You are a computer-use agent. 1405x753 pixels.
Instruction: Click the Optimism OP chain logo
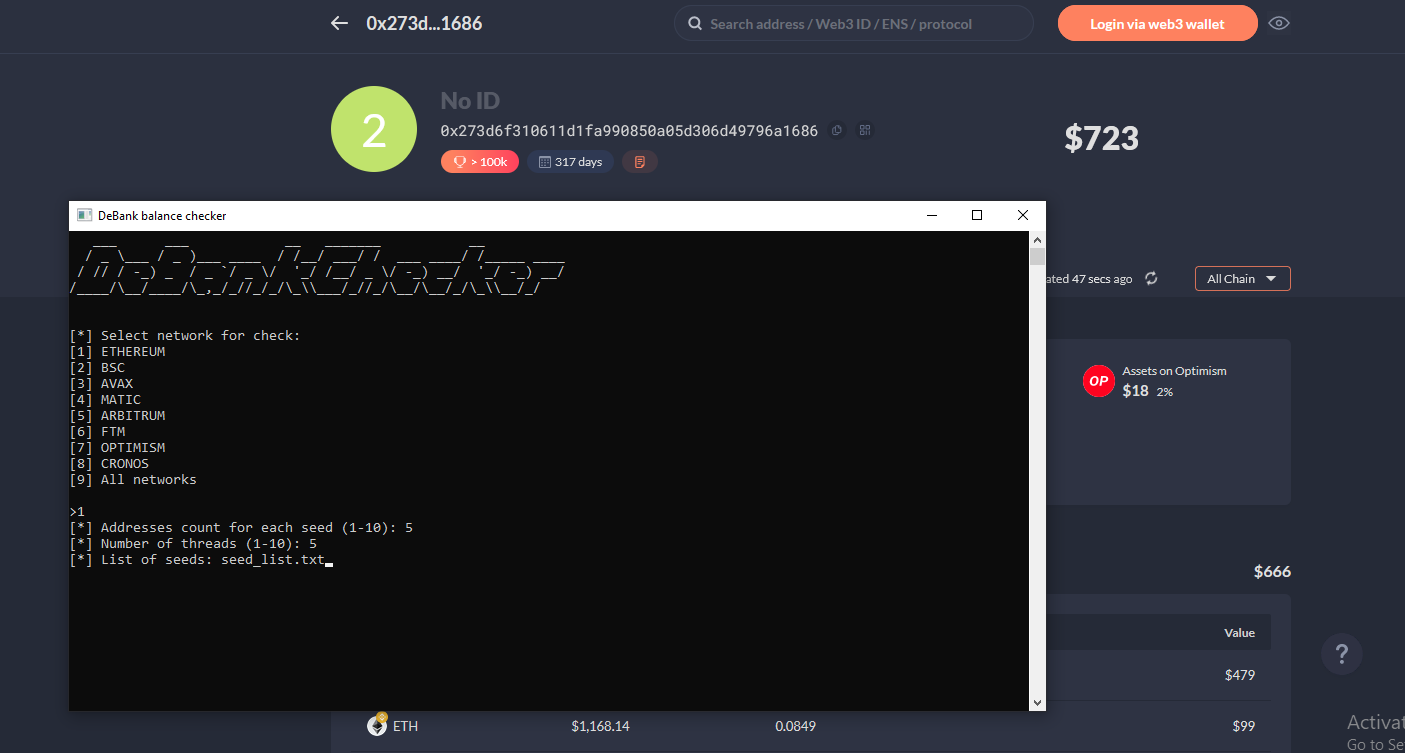pos(1098,381)
